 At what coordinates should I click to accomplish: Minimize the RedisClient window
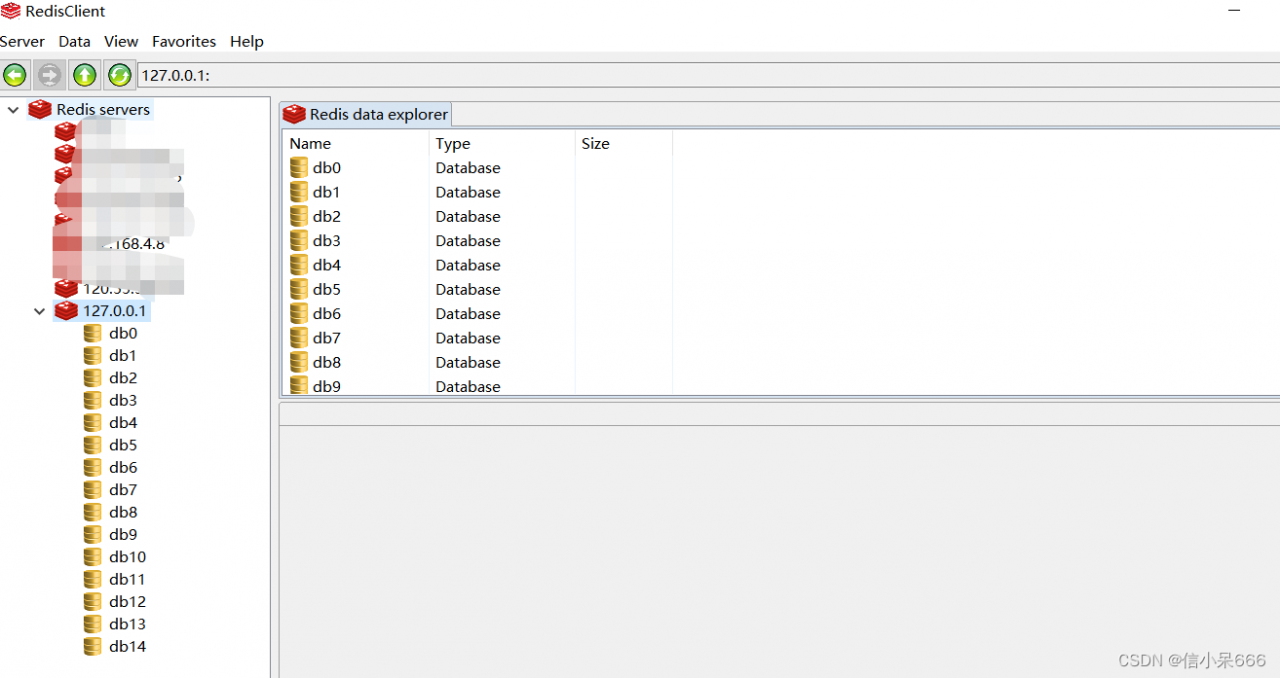1236,9
